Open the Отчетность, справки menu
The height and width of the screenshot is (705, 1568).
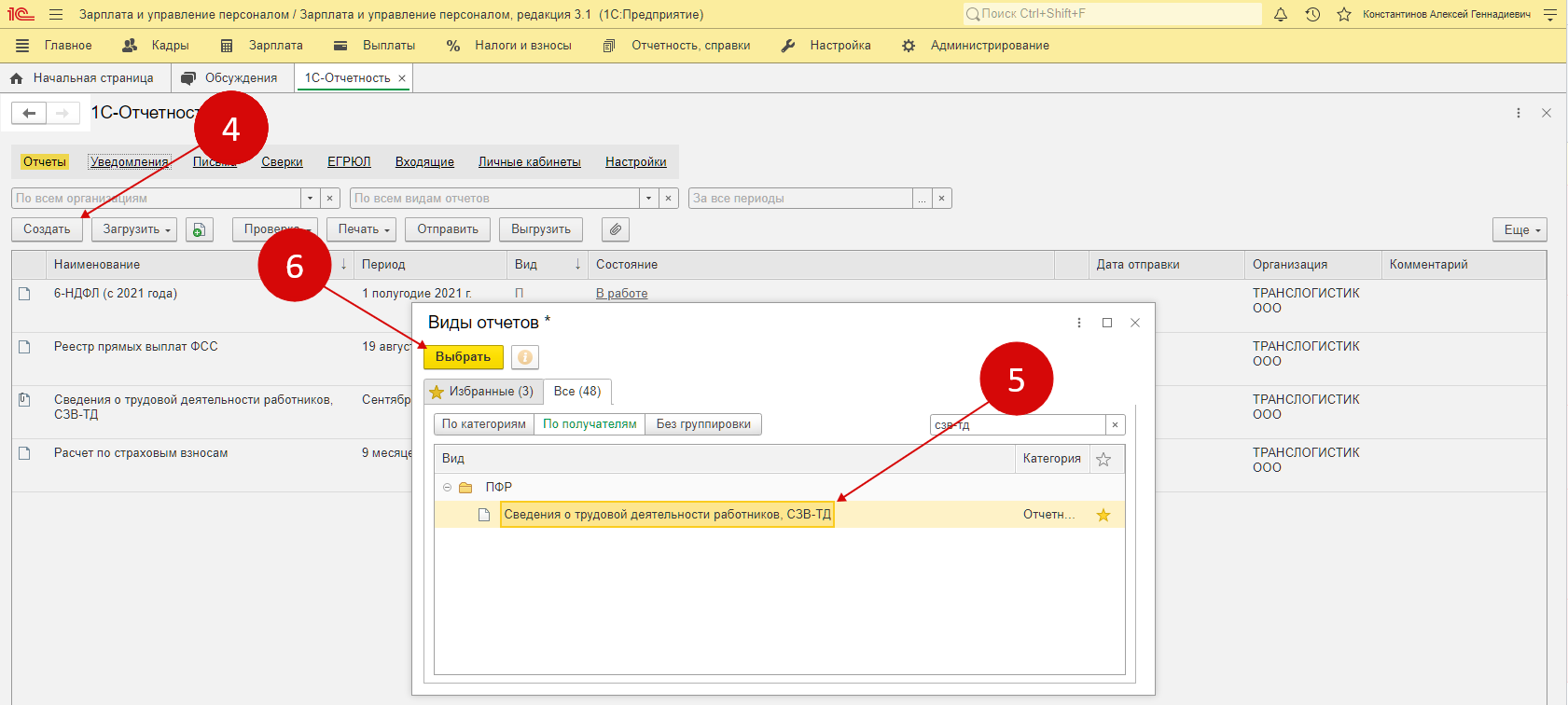click(x=691, y=46)
